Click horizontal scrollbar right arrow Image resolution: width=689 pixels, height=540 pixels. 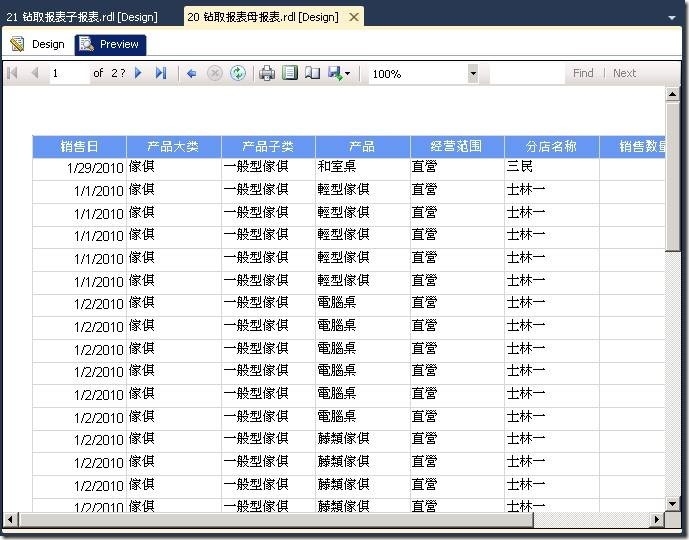pyautogui.click(x=656, y=519)
